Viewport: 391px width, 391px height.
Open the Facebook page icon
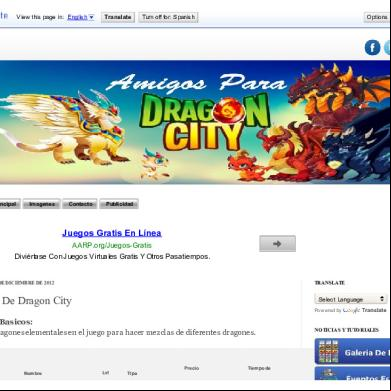(372, 47)
